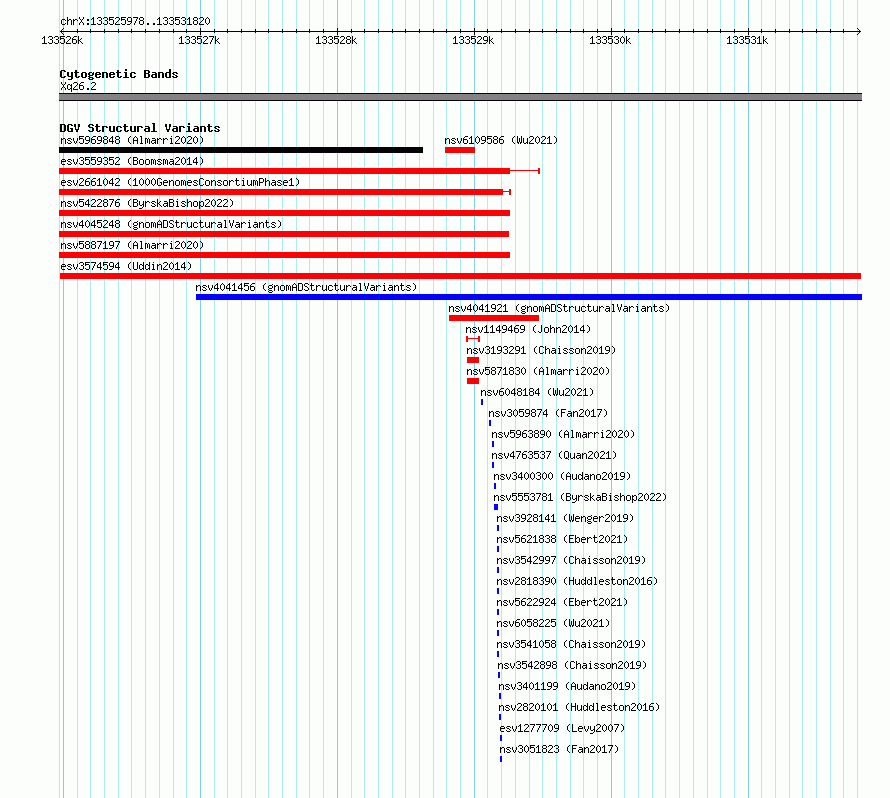
Task: Open nsv3051823 (Fan2017) label
Action: 559,749
